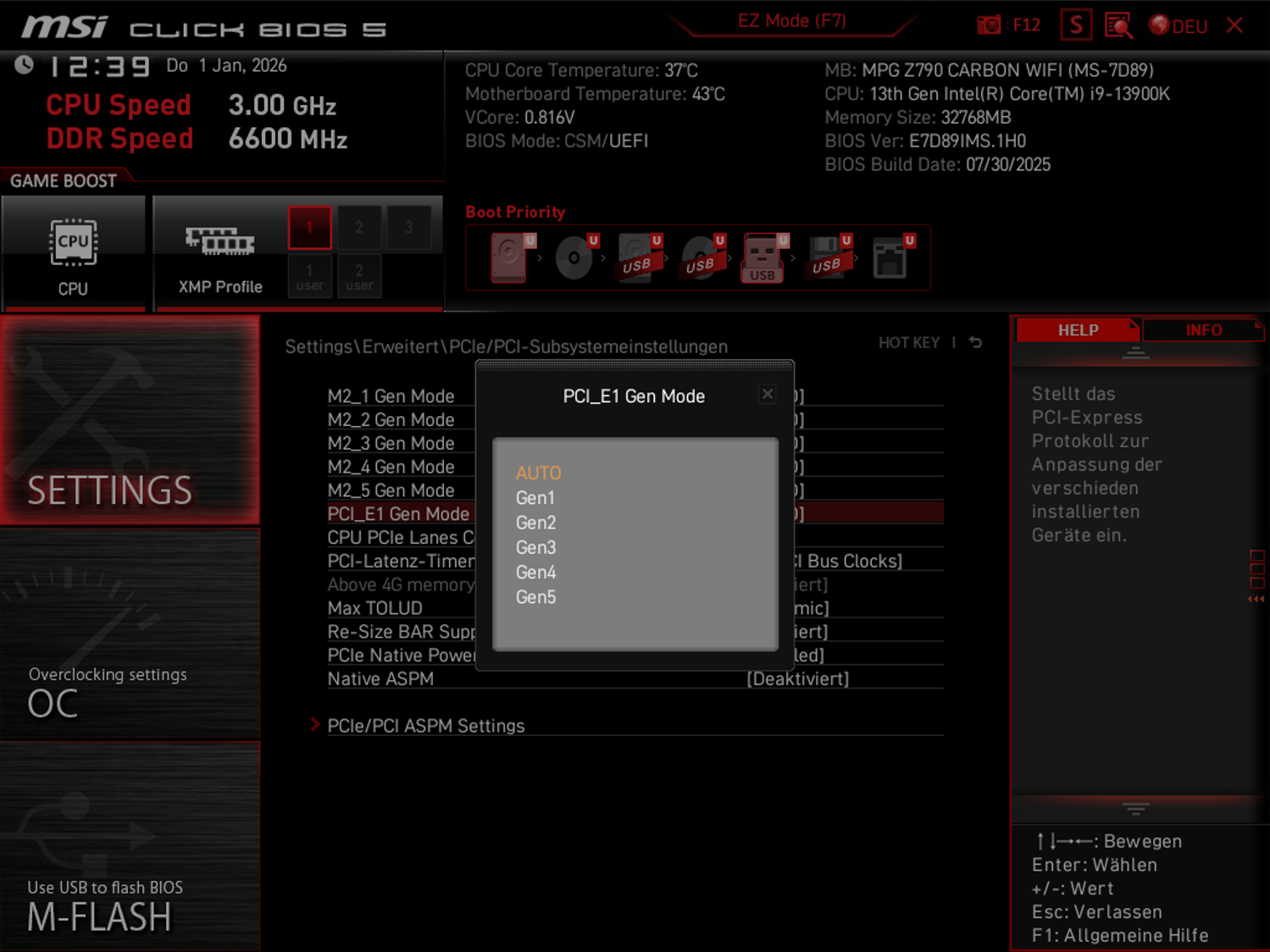The height and width of the screenshot is (952, 1270).
Task: Open the OC overclocking settings section
Action: coord(130,634)
